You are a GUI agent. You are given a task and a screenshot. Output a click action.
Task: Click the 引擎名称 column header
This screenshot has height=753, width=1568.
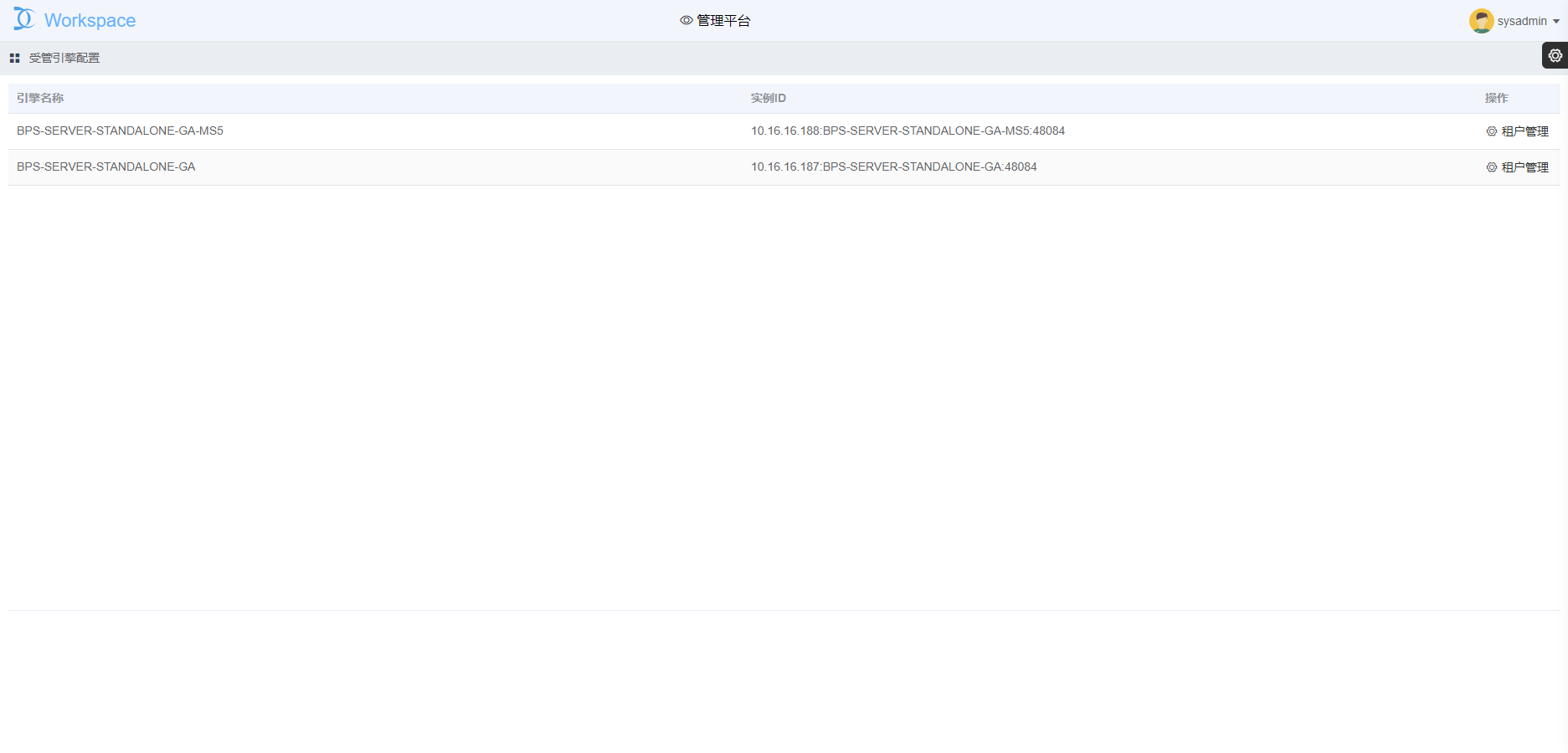pyautogui.click(x=40, y=99)
